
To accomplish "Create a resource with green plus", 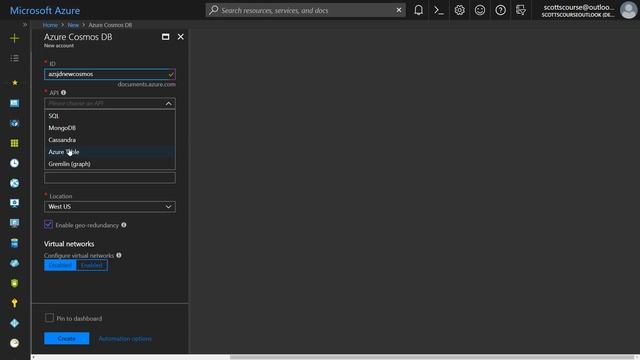I will [x=14, y=38].
